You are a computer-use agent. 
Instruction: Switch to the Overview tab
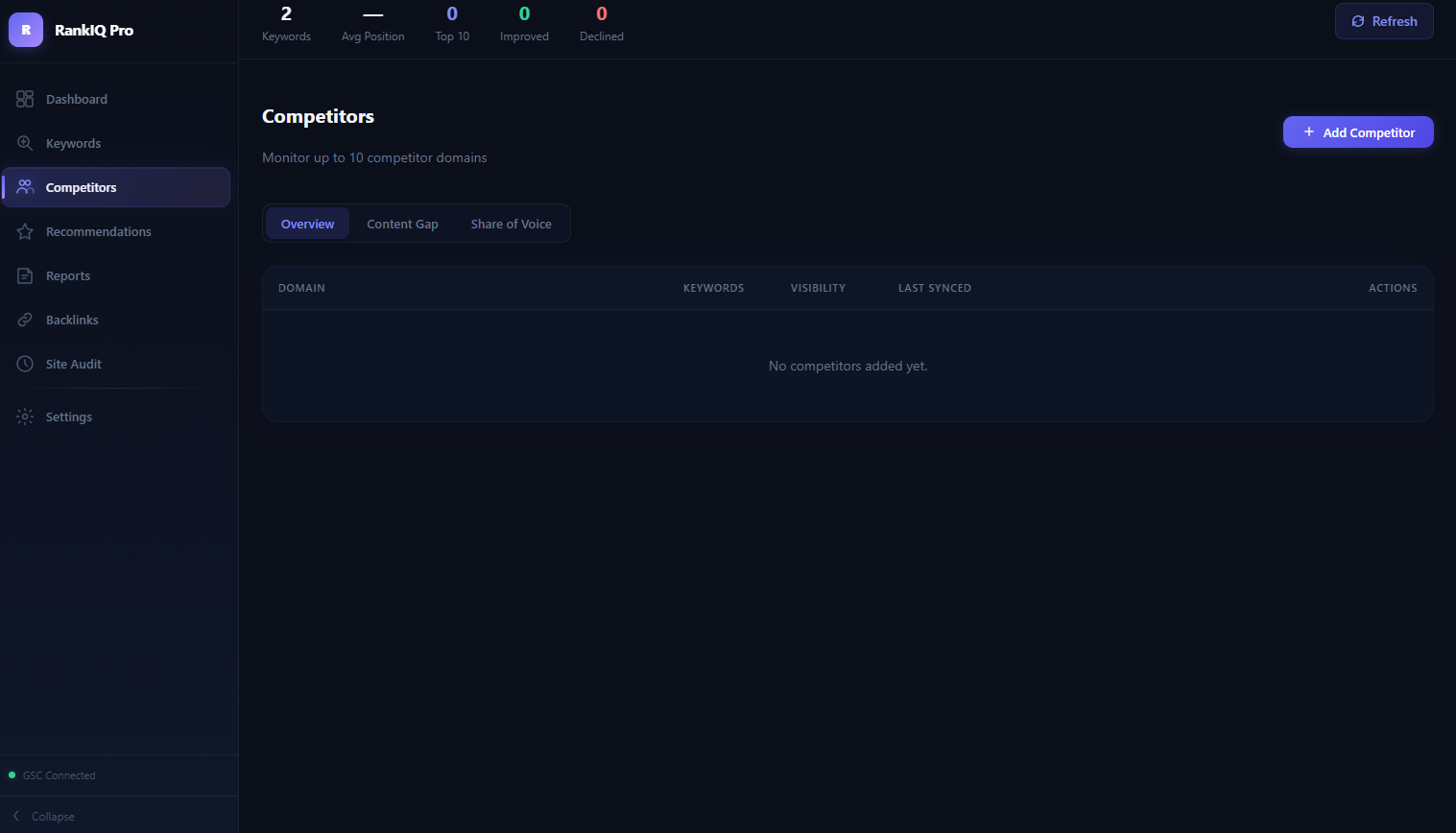[307, 224]
